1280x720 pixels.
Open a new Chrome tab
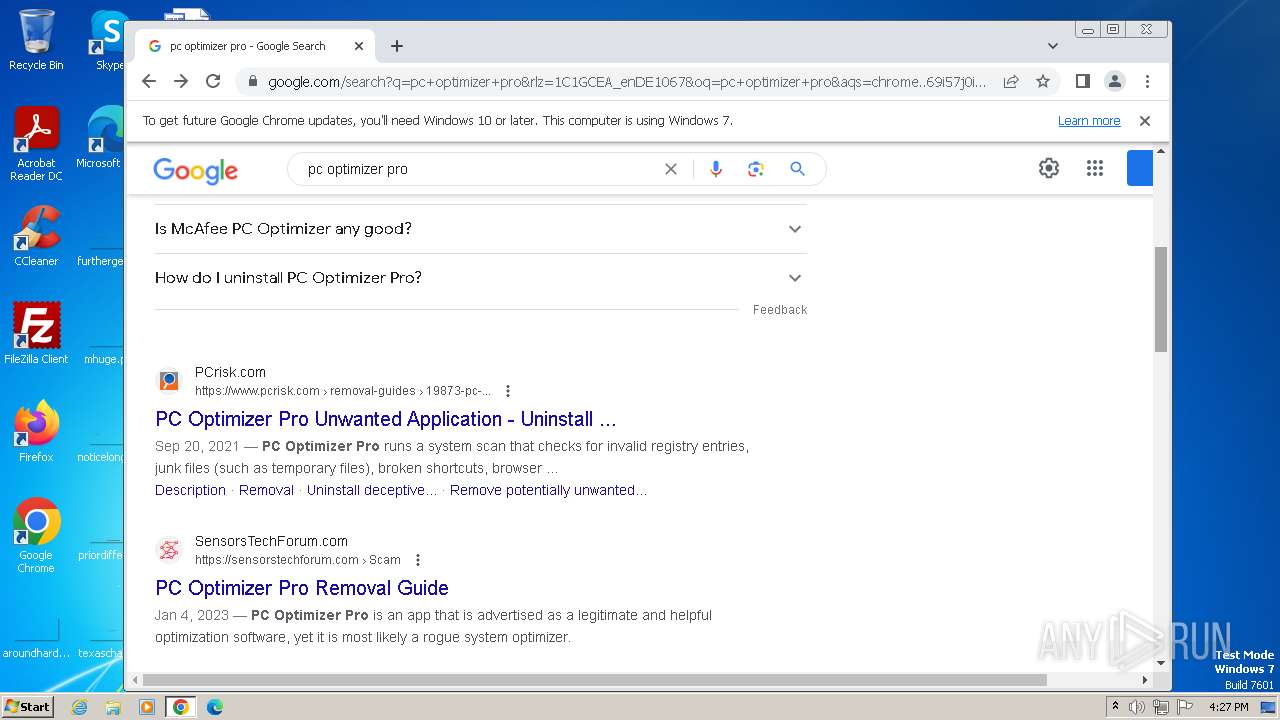pos(397,46)
